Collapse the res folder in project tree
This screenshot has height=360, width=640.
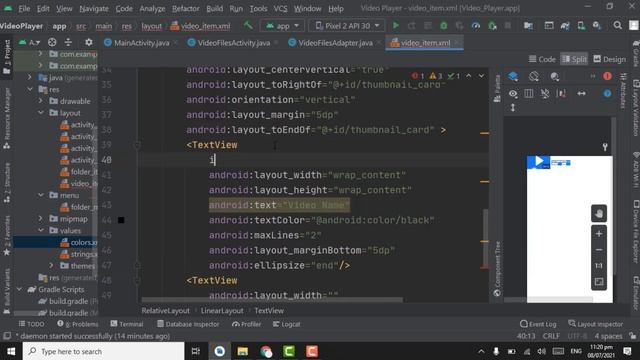coord(30,89)
